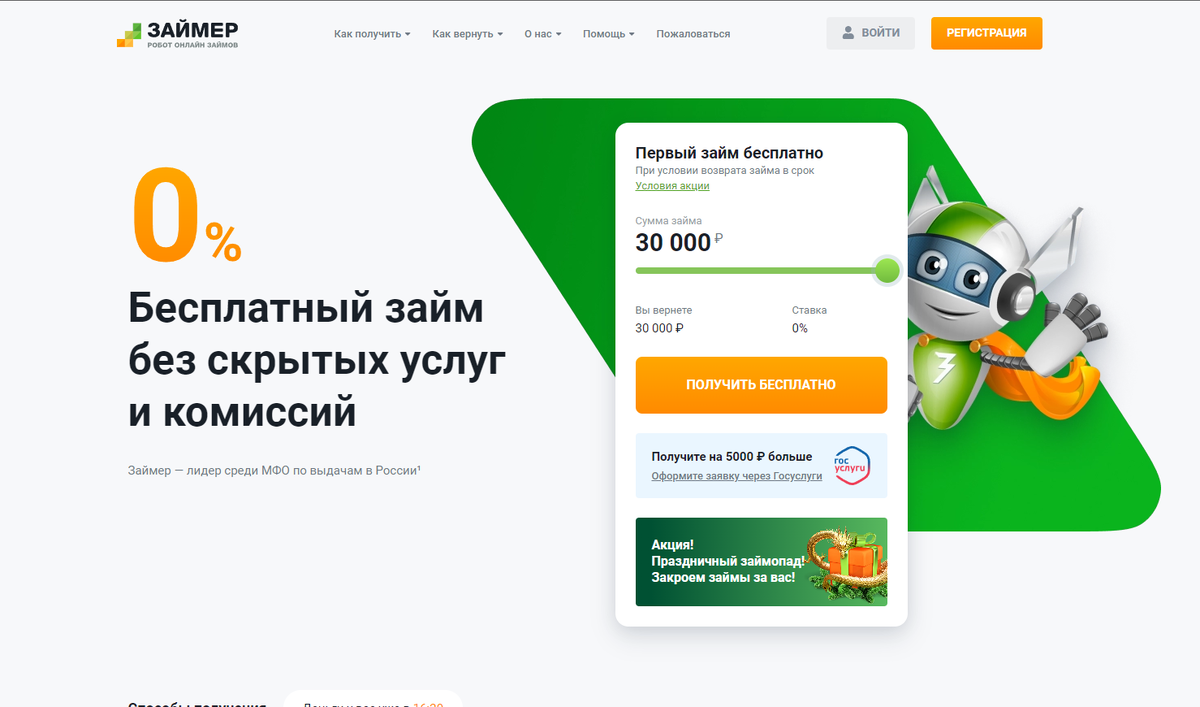
Task: Open the Как вернуть dropdown menu
Action: (x=467, y=34)
